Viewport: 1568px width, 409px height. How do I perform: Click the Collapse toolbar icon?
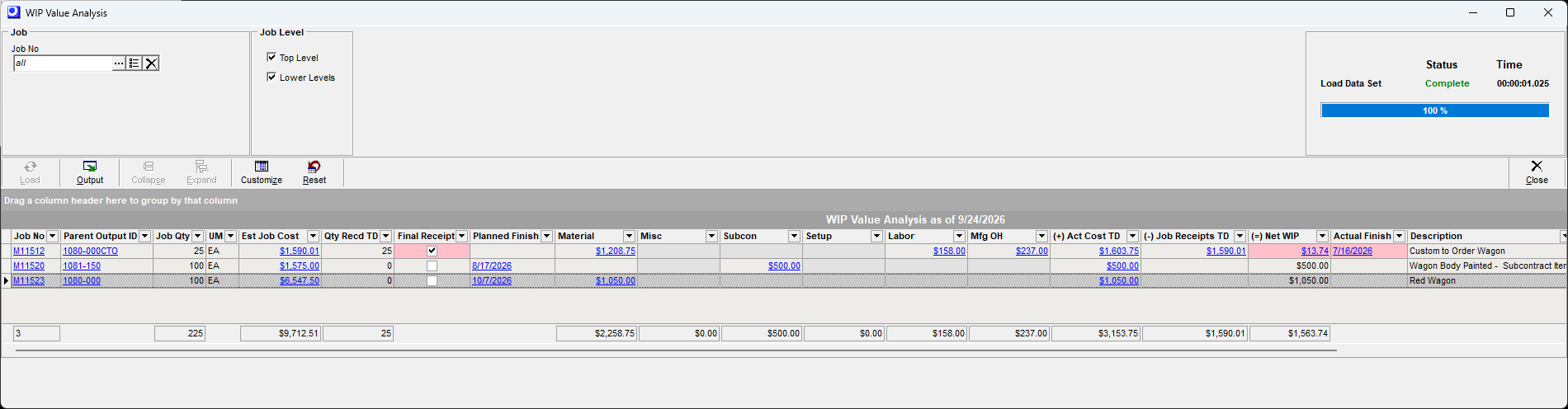(149, 172)
